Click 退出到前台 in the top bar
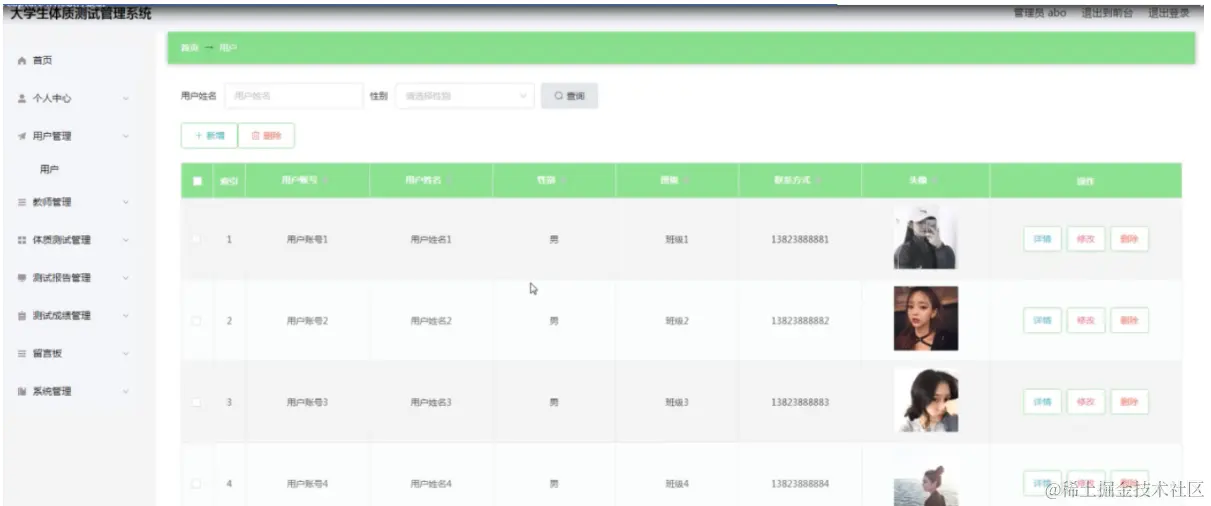Viewport: 1211px width, 506px height. tap(1107, 13)
